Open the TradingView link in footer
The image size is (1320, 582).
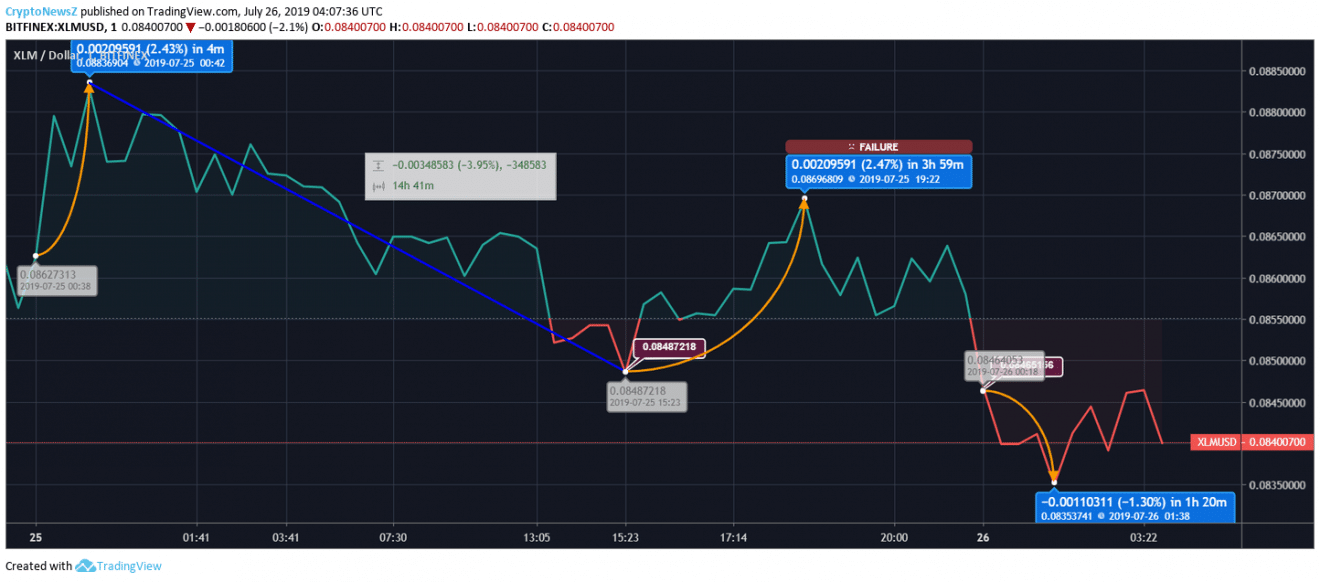point(128,566)
